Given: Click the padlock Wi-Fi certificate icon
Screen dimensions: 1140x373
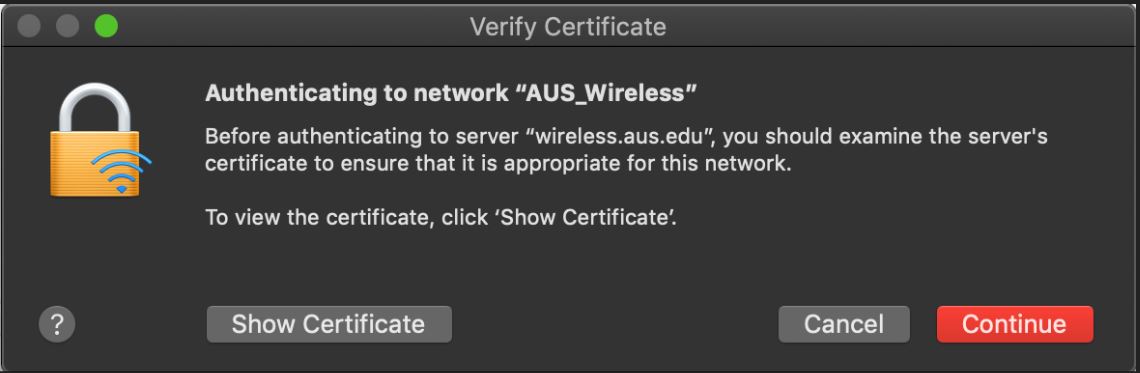Looking at the screenshot, I should [100, 139].
